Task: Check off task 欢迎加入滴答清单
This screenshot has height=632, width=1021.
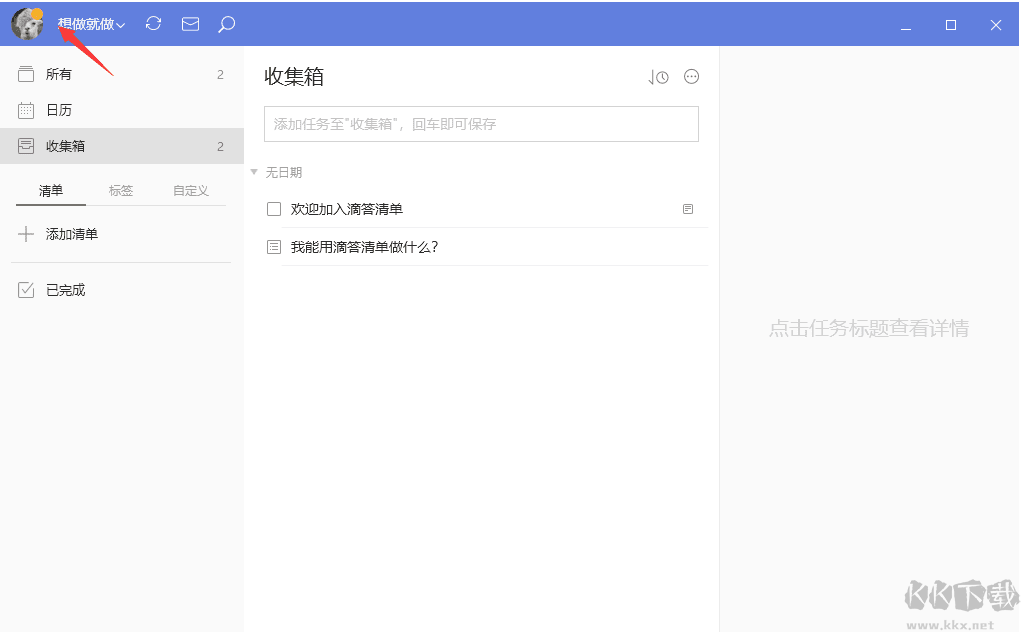Action: [x=273, y=209]
